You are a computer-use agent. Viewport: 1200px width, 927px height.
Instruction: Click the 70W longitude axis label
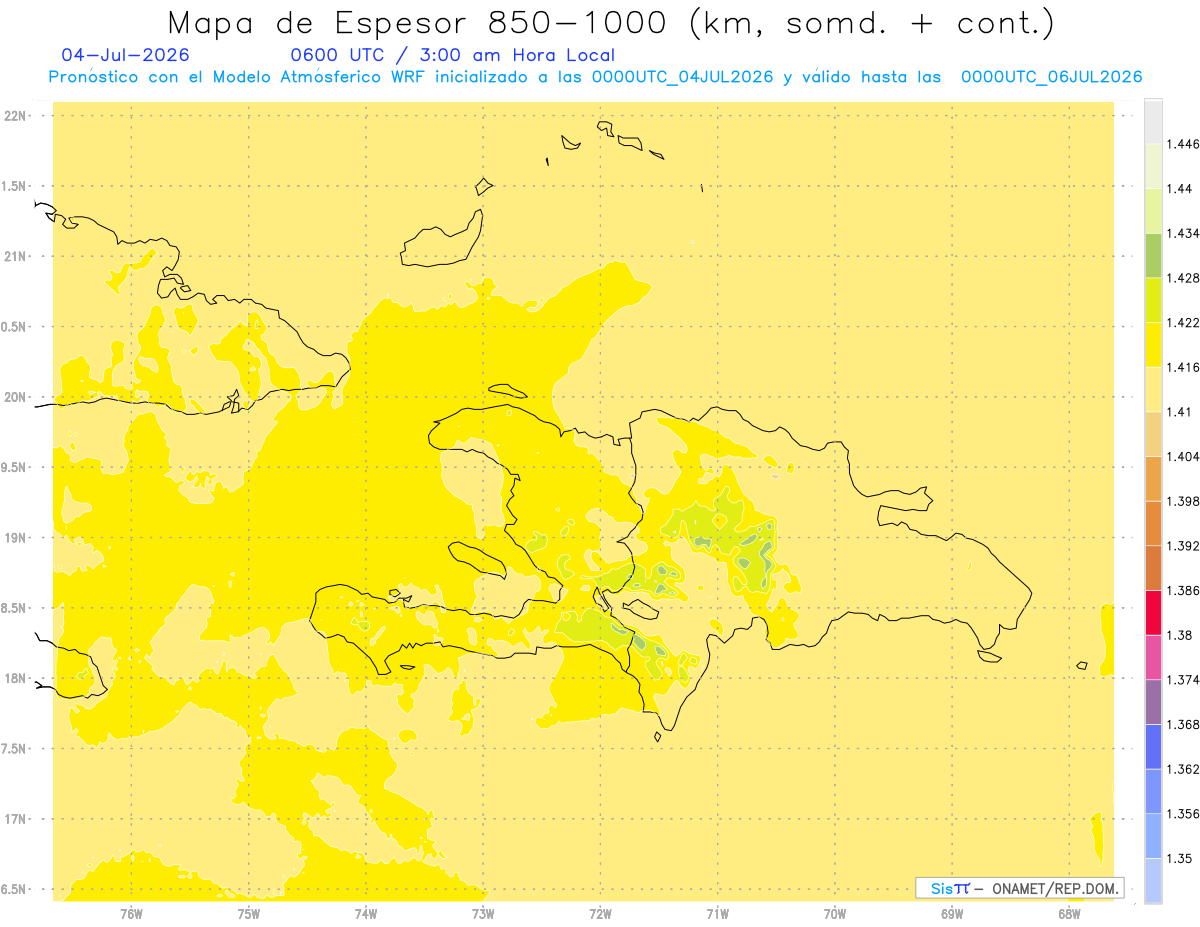coord(835,913)
